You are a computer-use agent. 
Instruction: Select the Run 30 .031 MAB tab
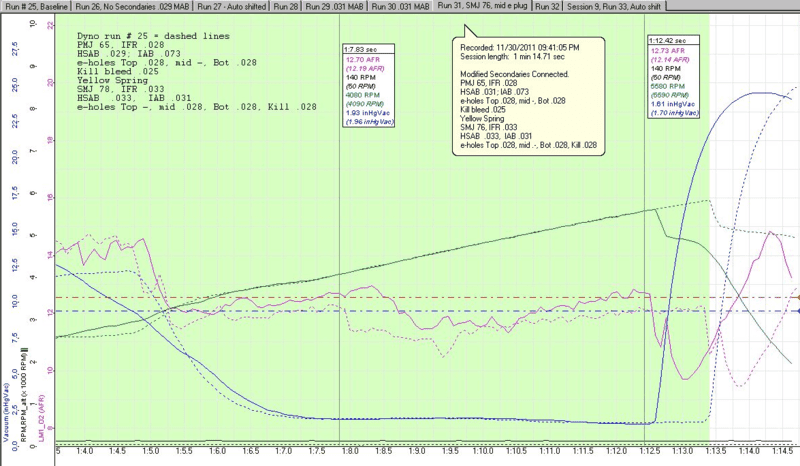pyautogui.click(x=400, y=6)
